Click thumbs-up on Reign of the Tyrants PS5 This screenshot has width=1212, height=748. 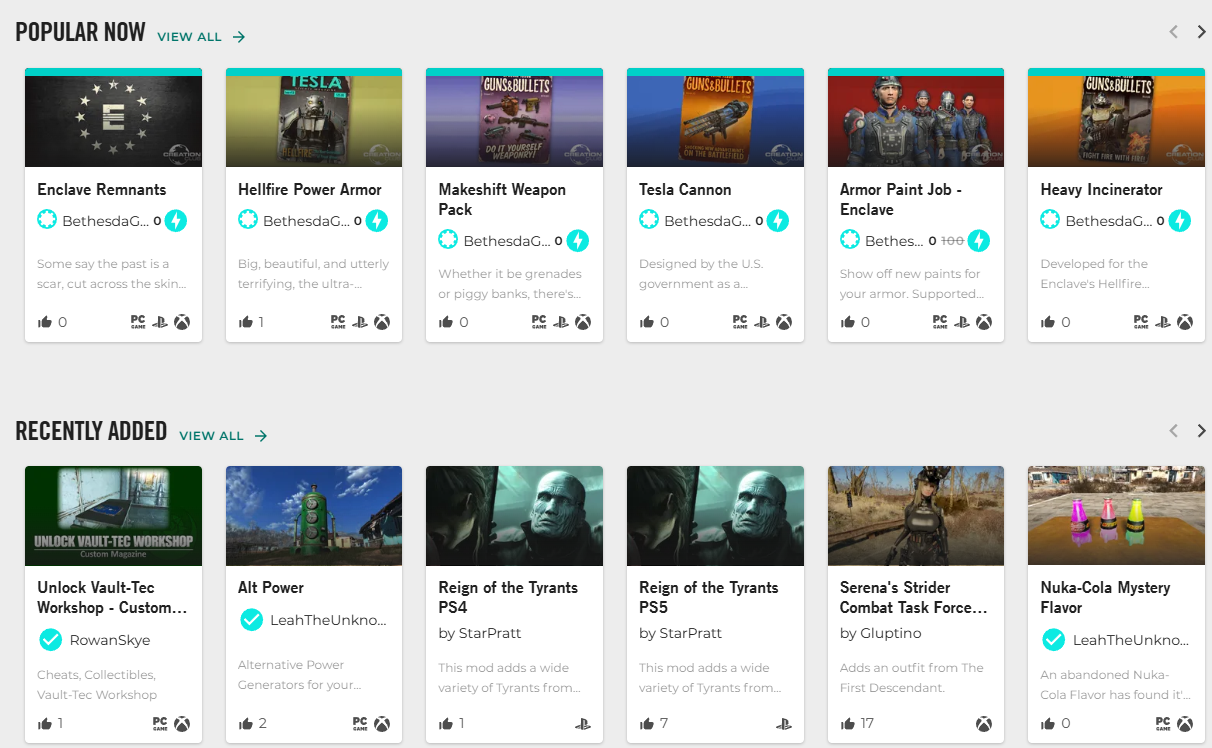click(x=647, y=723)
